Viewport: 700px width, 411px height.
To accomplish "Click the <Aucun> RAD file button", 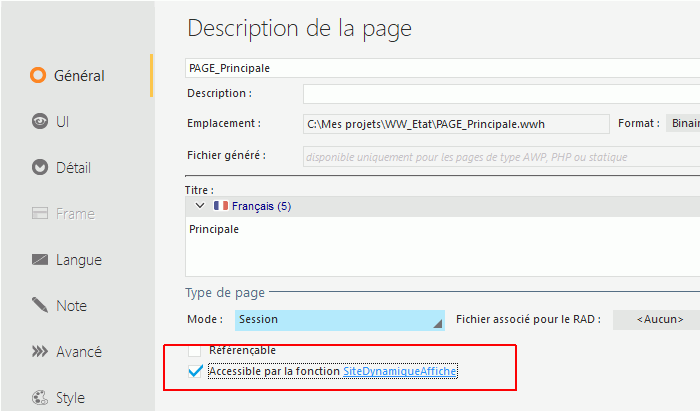I will [655, 320].
